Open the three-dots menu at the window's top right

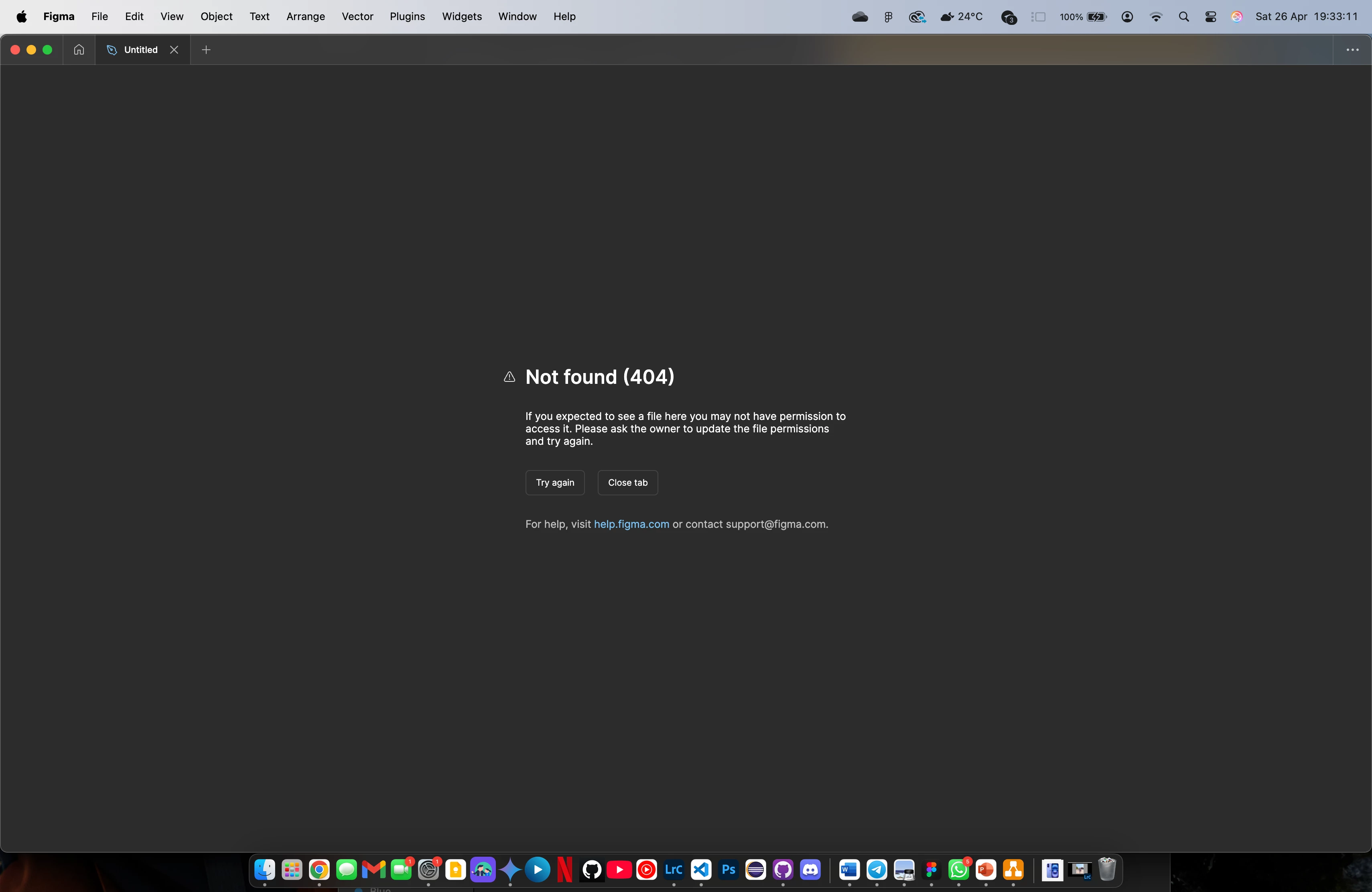1352,50
